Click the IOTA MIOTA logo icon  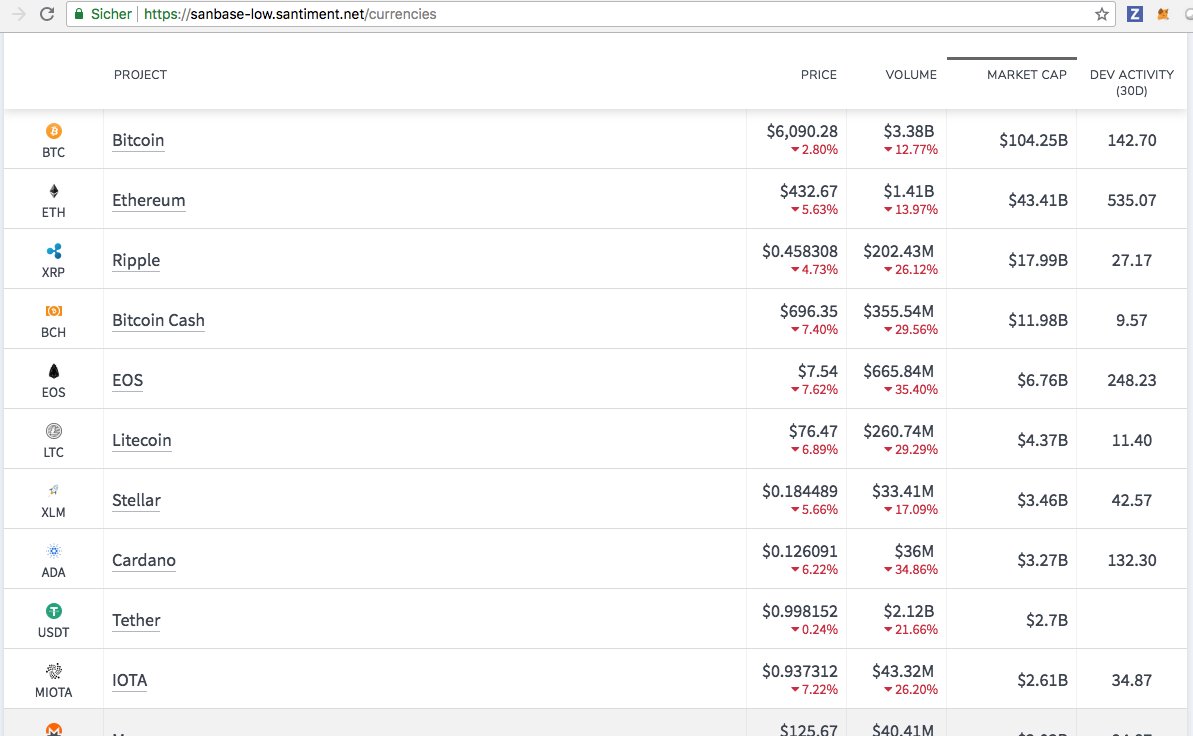(x=53, y=671)
